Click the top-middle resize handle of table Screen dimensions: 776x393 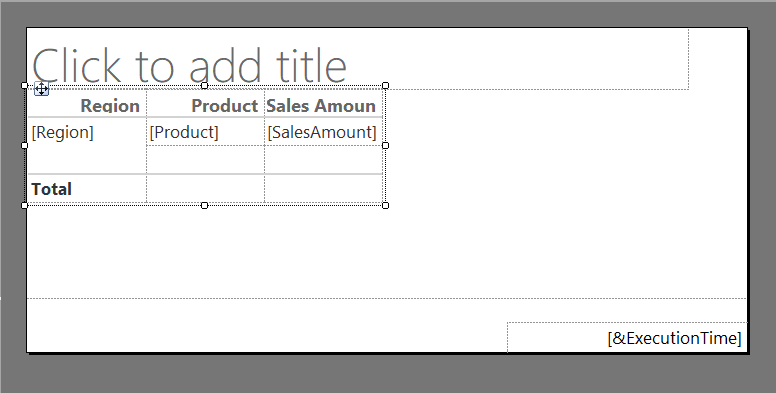point(204,86)
